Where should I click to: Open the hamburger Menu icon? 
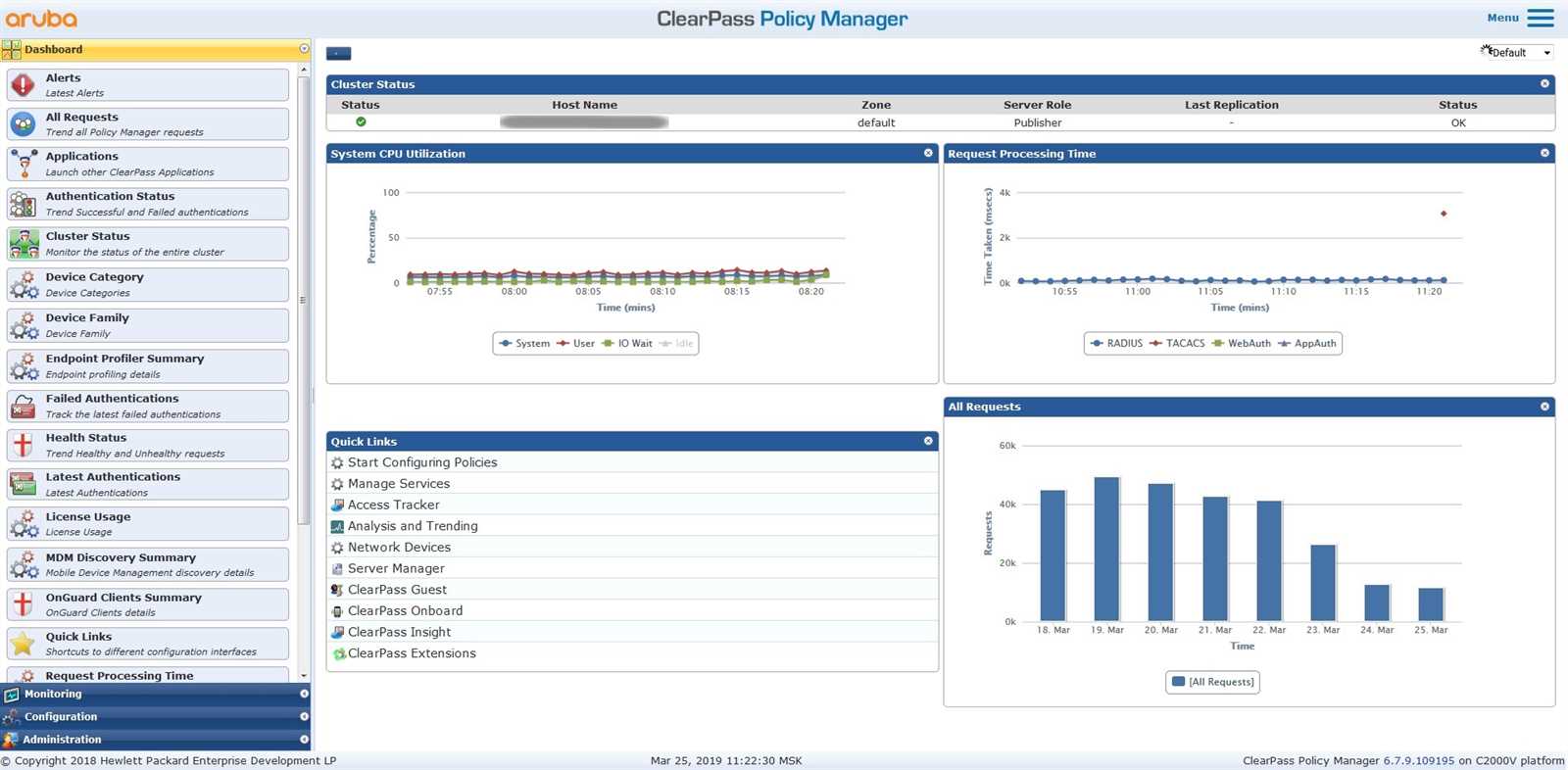click(x=1541, y=18)
